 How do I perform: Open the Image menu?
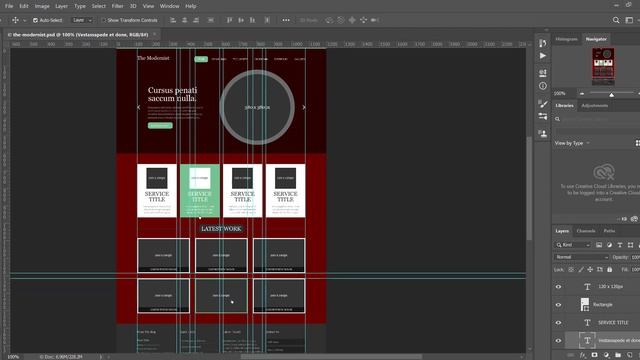tap(42, 6)
